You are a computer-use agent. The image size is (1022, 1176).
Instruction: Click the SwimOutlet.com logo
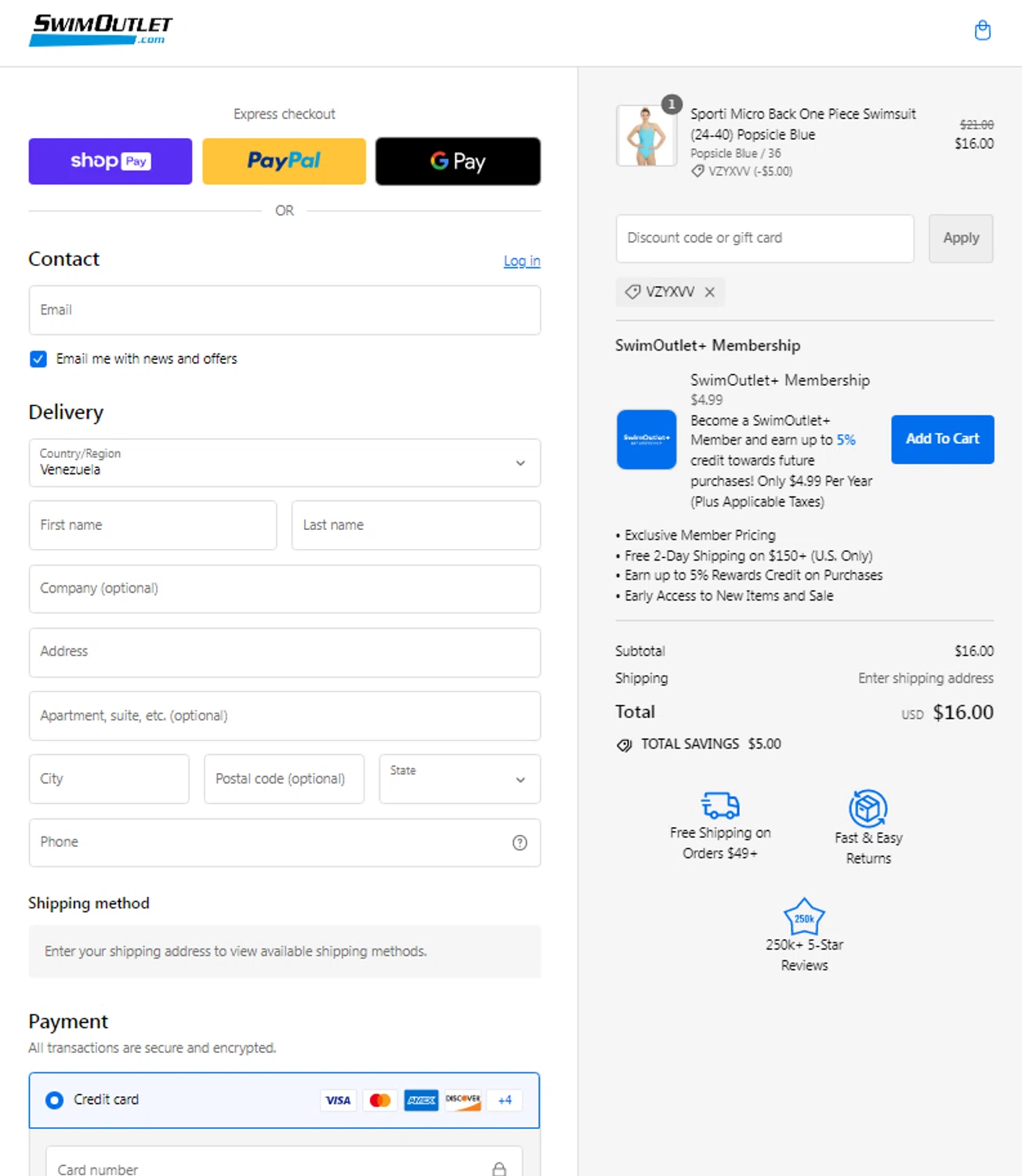tap(100, 31)
